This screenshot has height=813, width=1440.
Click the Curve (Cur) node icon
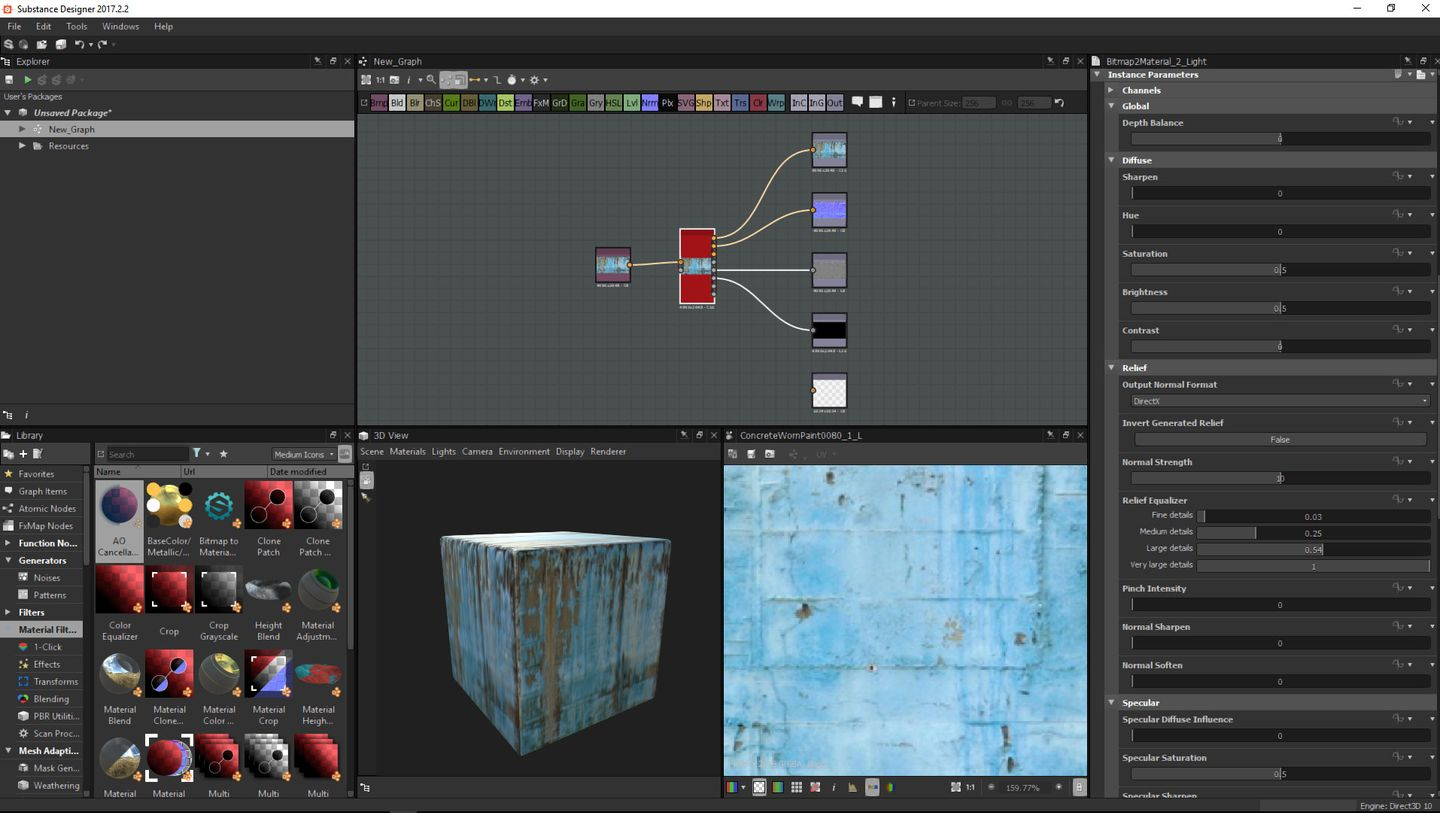(451, 103)
